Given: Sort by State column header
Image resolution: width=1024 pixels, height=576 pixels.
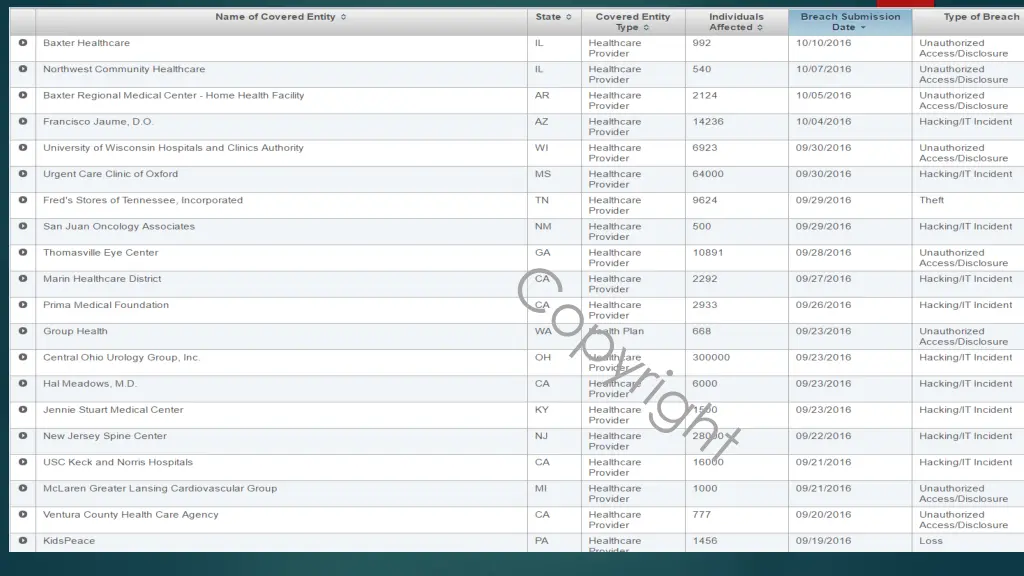Looking at the screenshot, I should coord(554,22).
